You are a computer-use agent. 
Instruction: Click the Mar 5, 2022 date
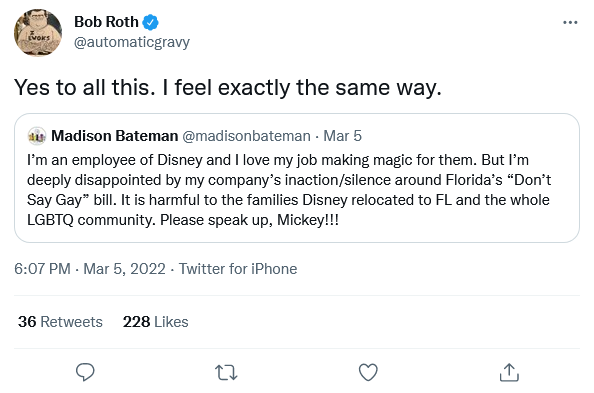pyautogui.click(x=124, y=269)
